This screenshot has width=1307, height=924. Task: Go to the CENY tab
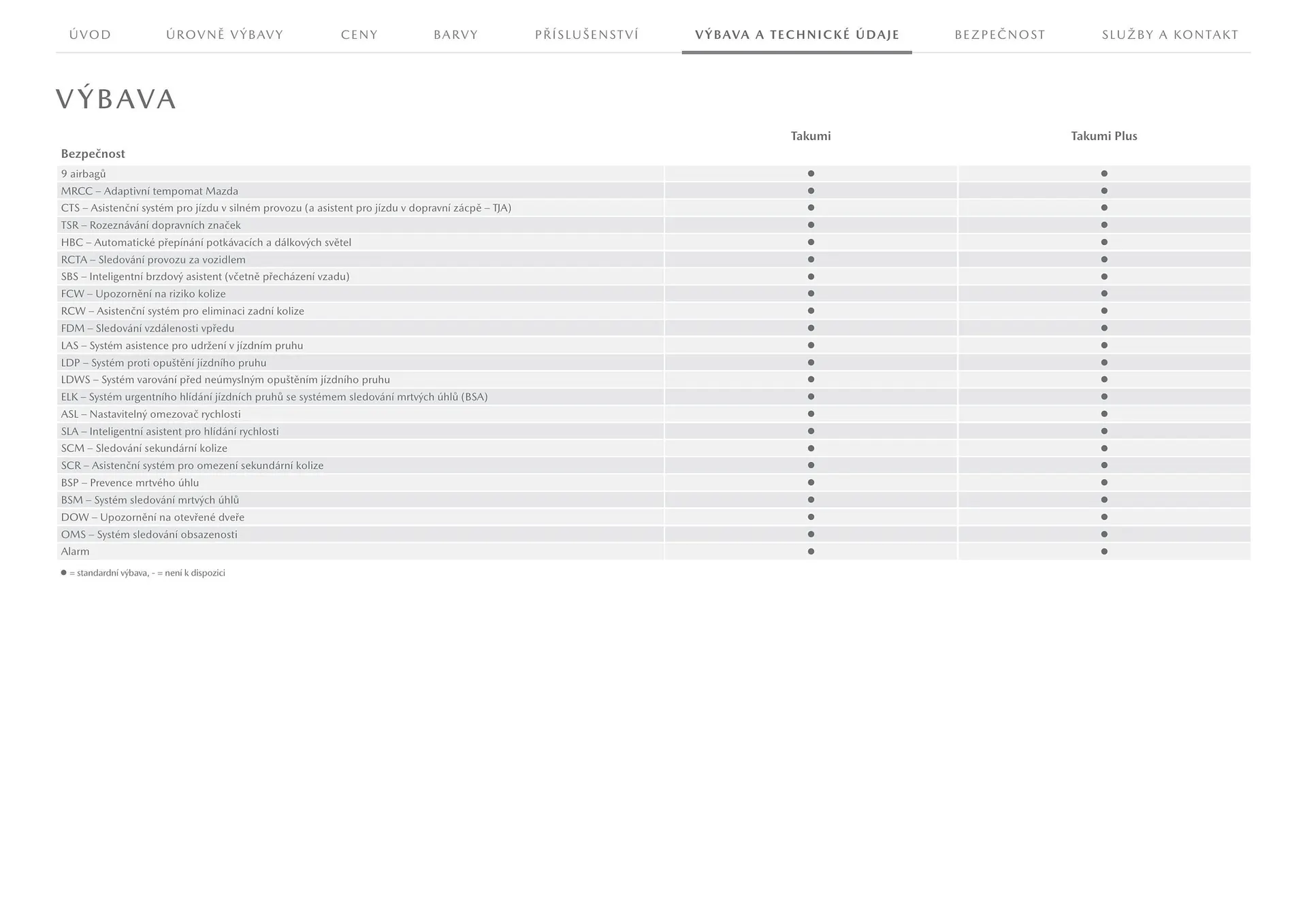coord(359,35)
